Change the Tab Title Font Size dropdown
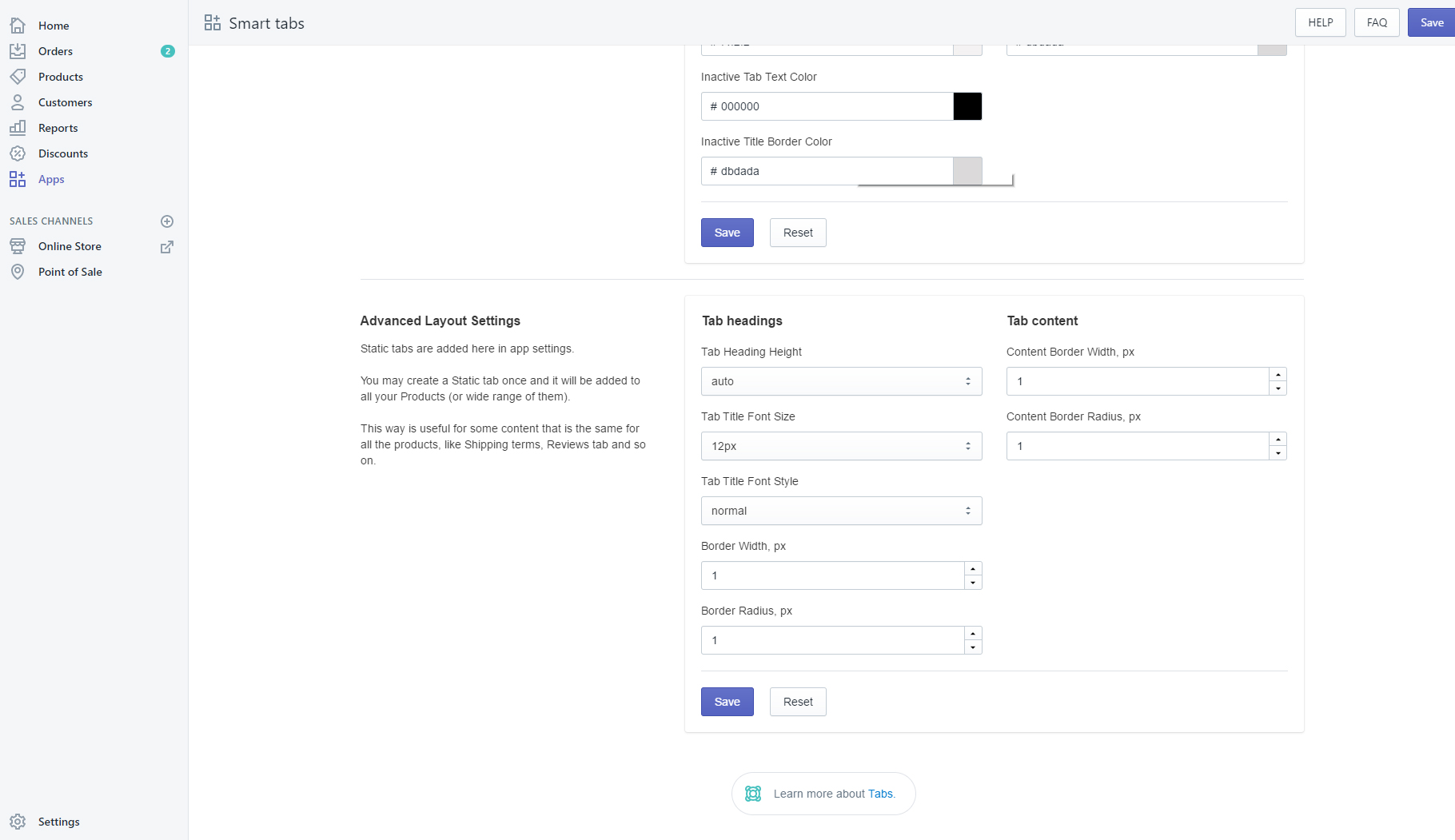The image size is (1455, 840). coord(840,446)
